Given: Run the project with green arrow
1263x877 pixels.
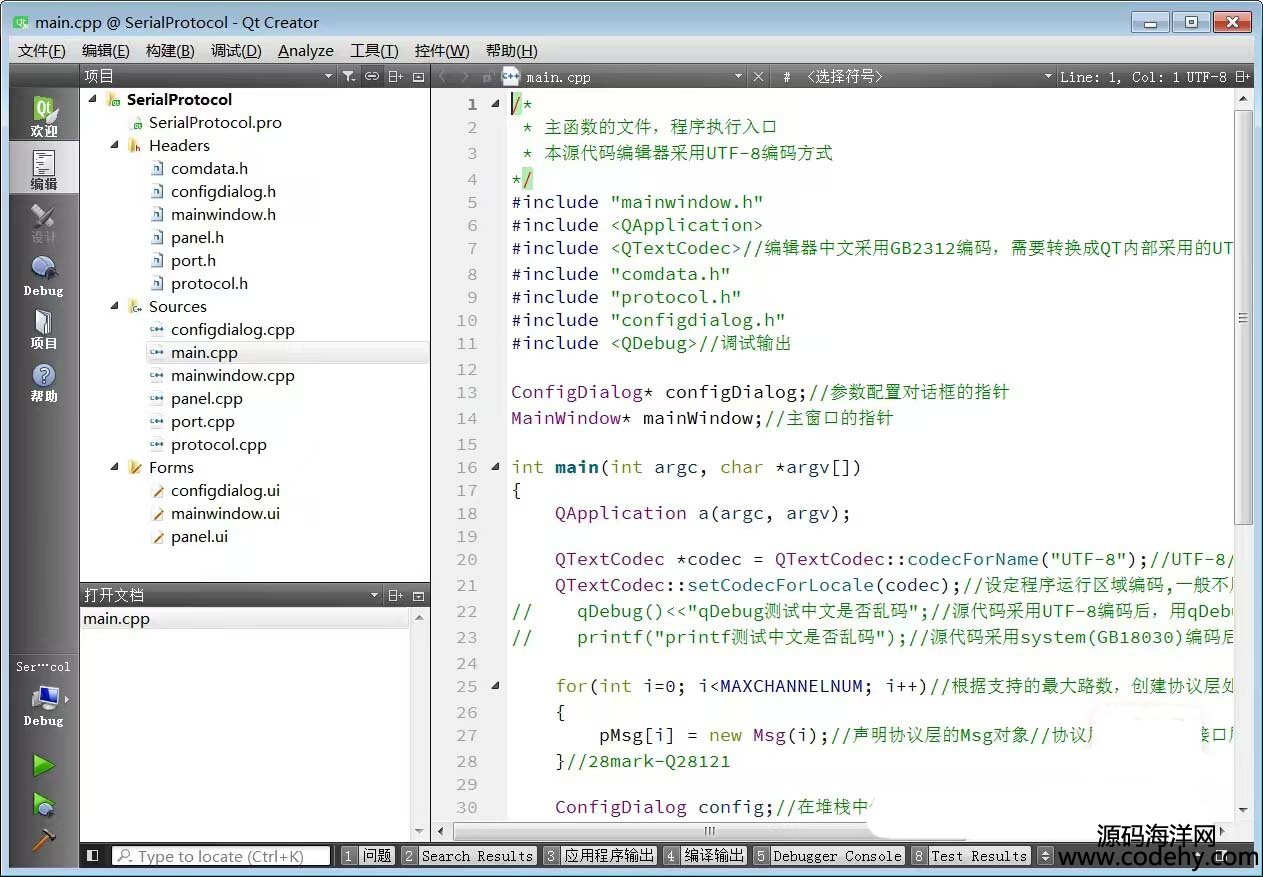Looking at the screenshot, I should click(43, 765).
